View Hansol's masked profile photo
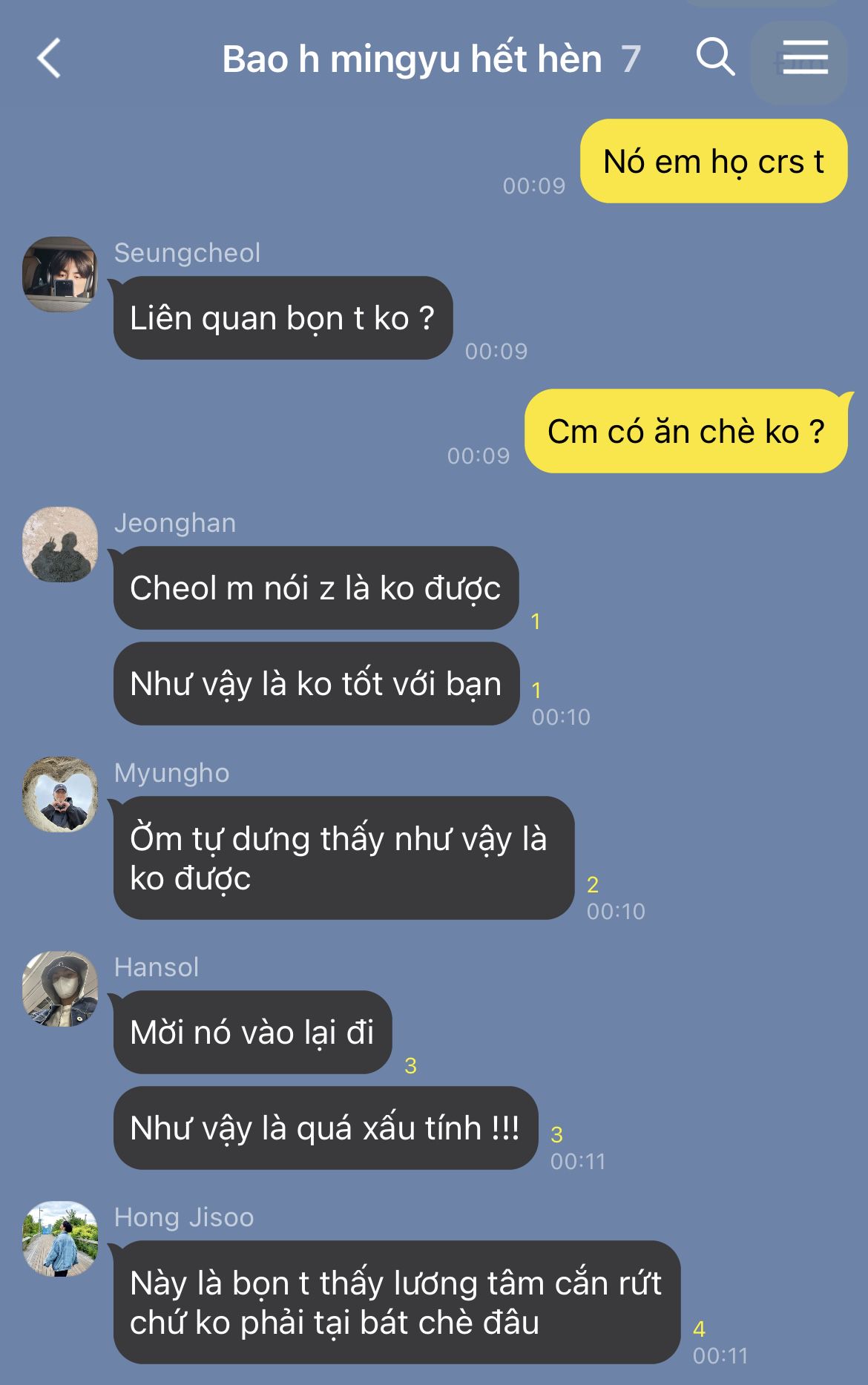This screenshot has height=1385, width=868. click(x=60, y=988)
